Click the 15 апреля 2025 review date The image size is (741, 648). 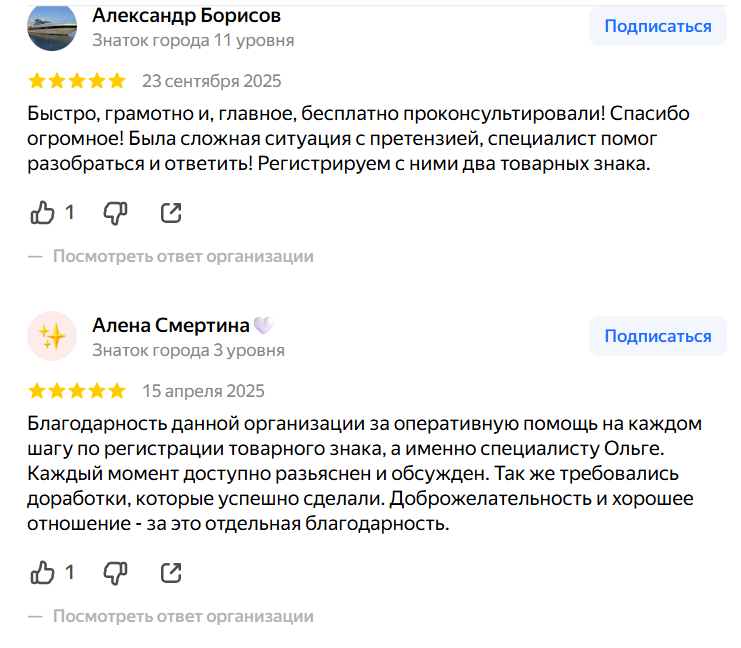pos(204,390)
